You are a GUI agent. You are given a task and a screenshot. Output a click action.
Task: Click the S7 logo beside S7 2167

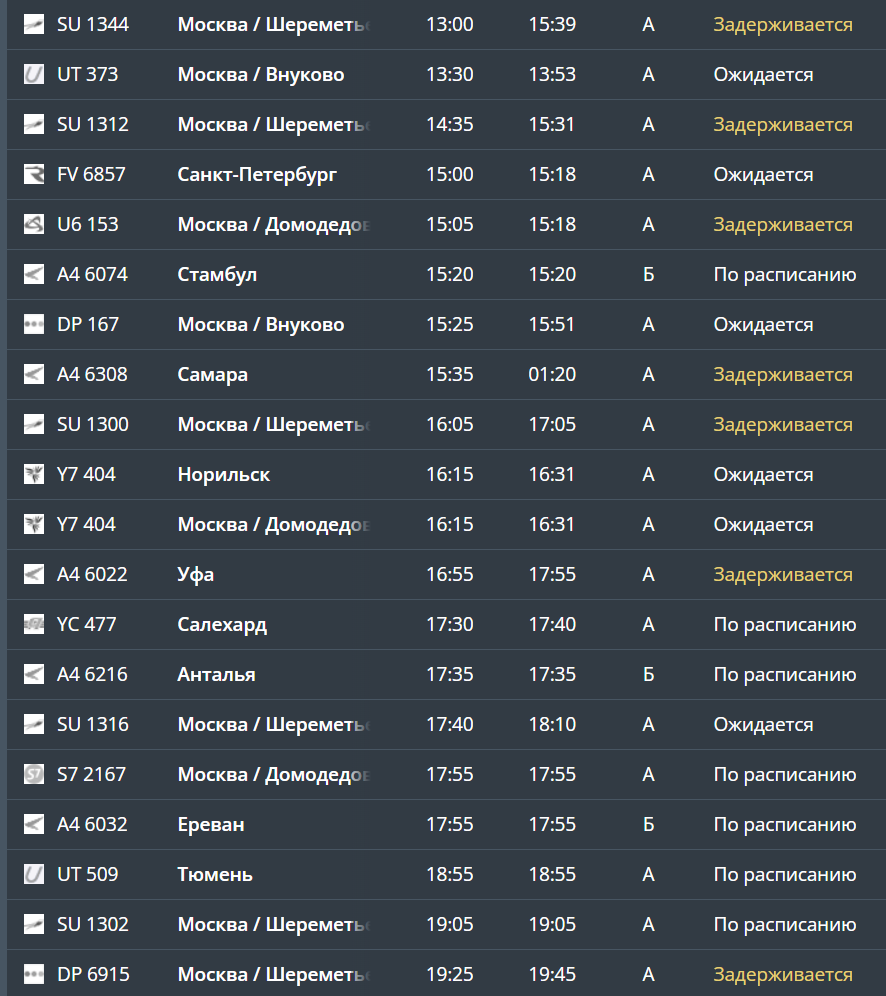[34, 775]
